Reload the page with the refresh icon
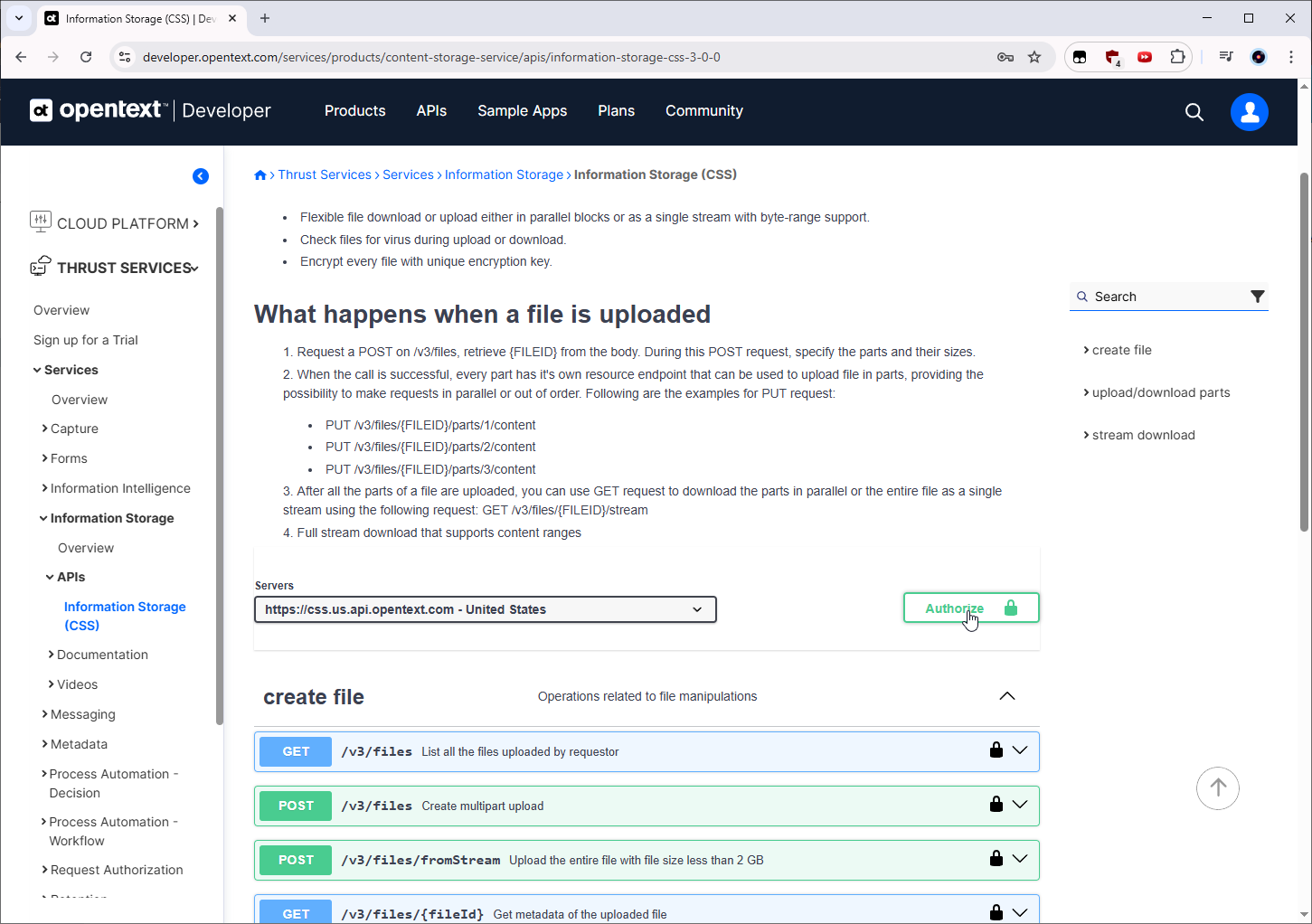 86,57
